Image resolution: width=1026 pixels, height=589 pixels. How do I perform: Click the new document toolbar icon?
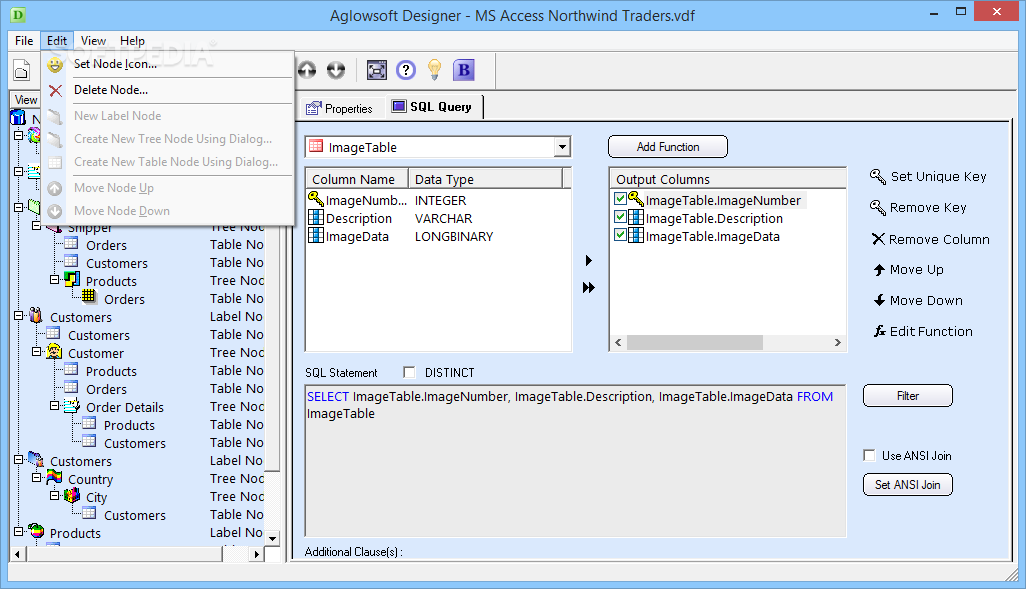(22, 70)
